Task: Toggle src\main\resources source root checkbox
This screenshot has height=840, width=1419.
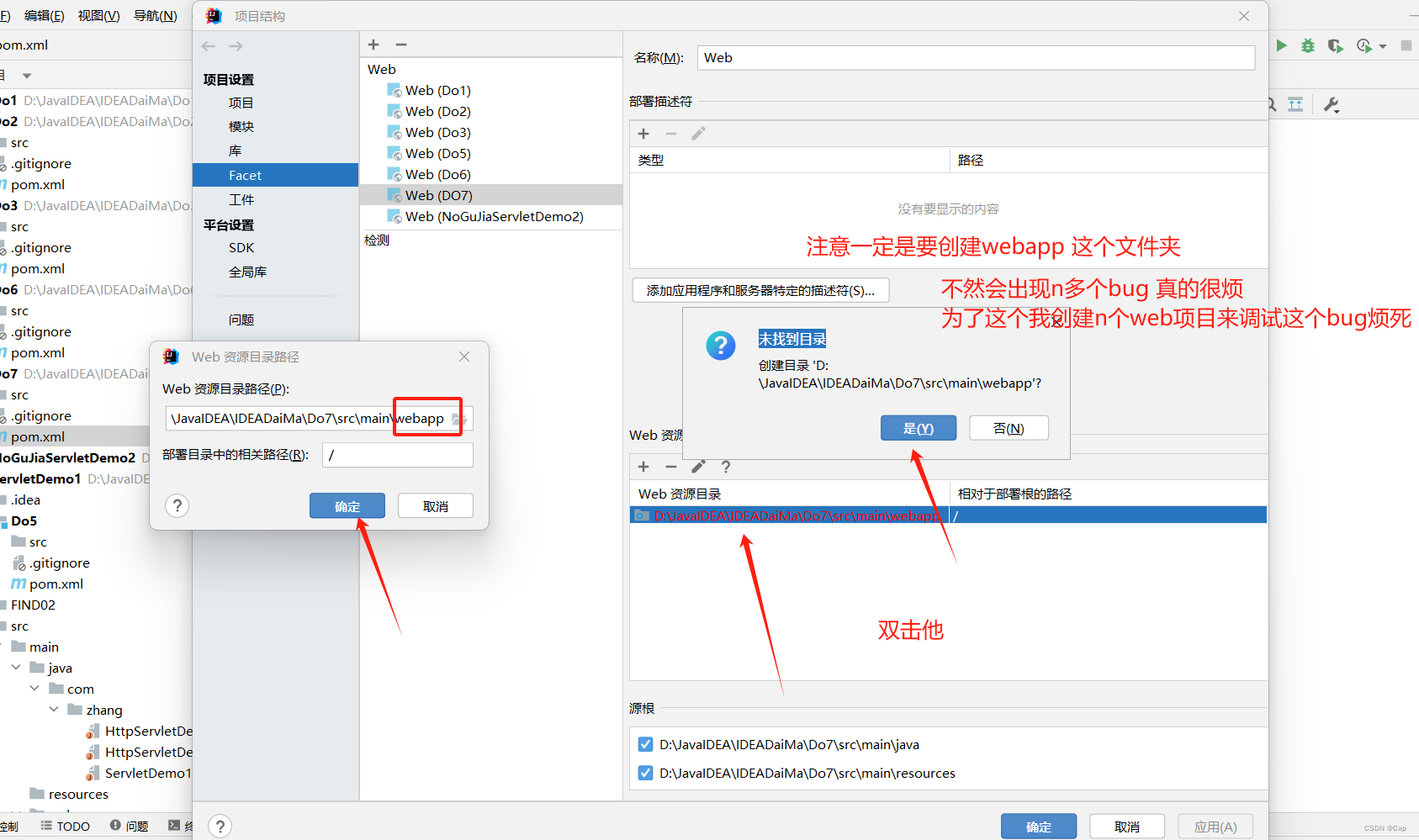Action: coord(645,773)
